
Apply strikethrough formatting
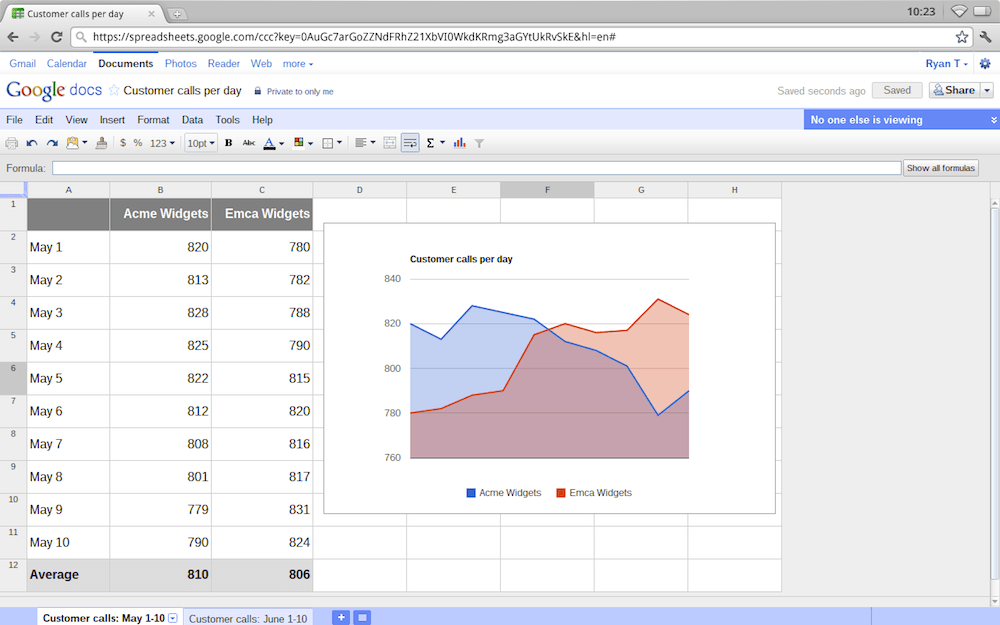pyautogui.click(x=249, y=143)
